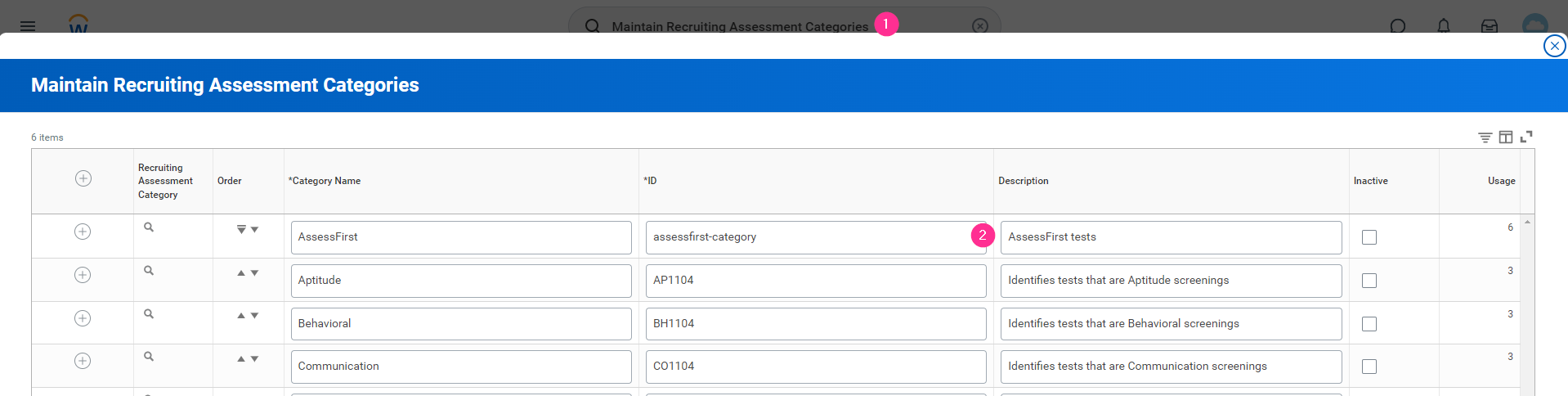Image resolution: width=1568 pixels, height=396 pixels.
Task: Add a row below the AssessFirst row
Action: (83, 232)
